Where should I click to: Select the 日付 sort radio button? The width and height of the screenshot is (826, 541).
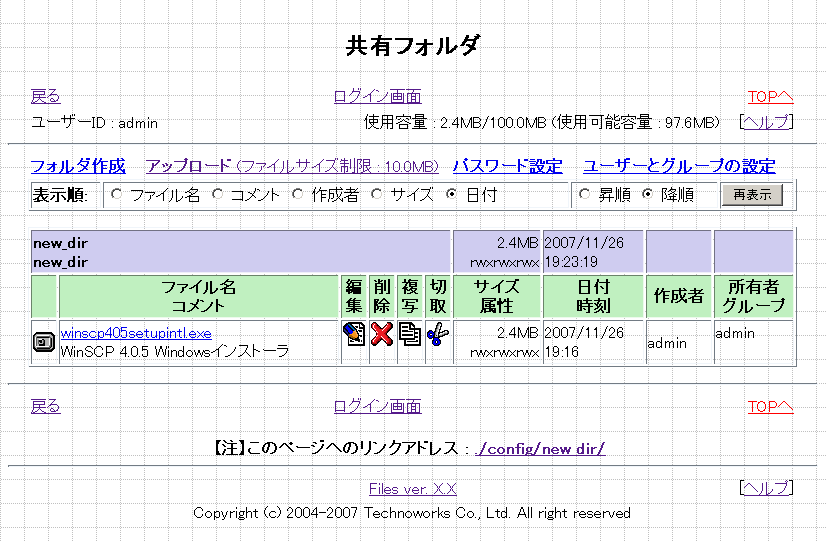(452, 194)
